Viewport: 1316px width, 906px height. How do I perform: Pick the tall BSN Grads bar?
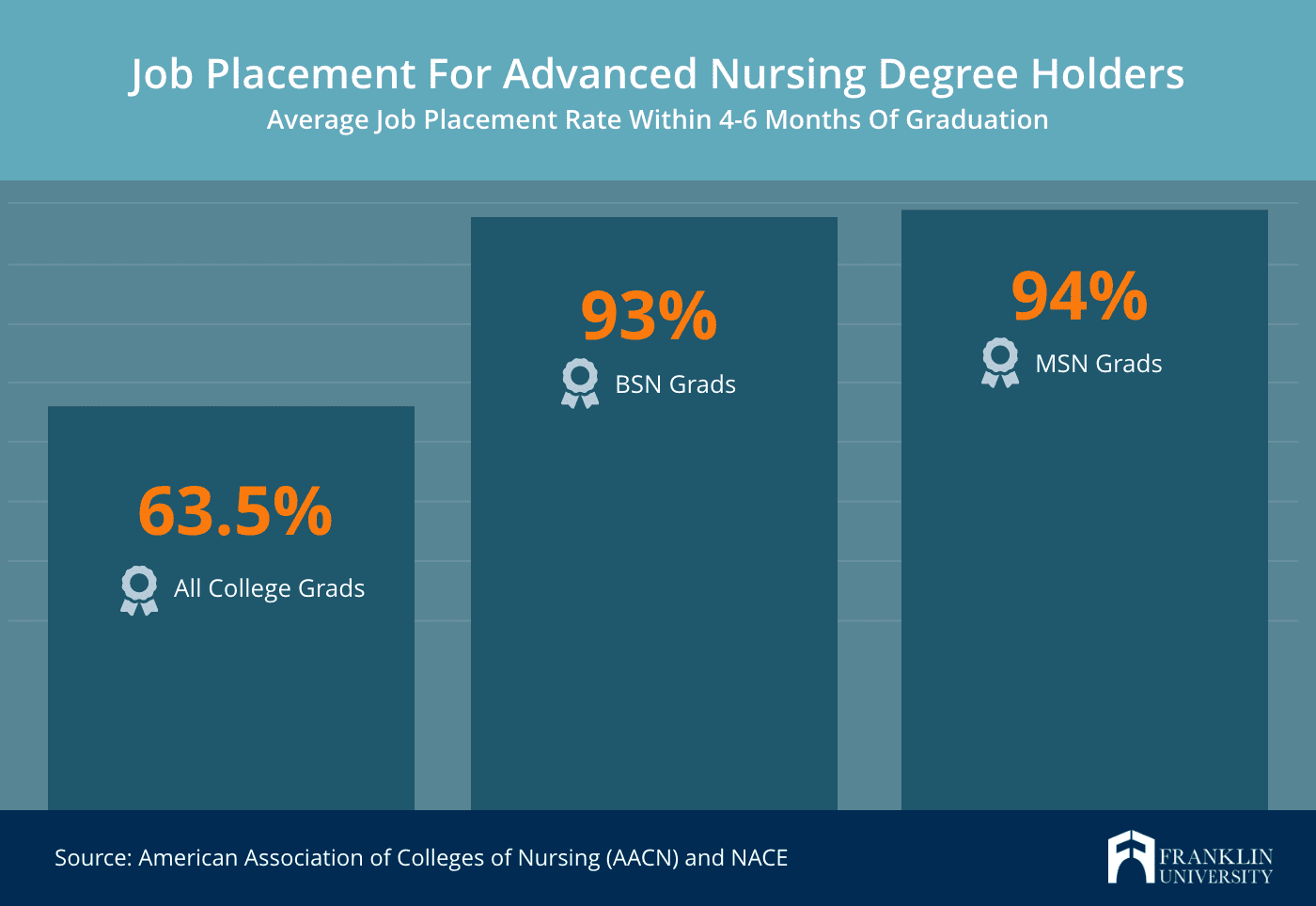point(653,611)
